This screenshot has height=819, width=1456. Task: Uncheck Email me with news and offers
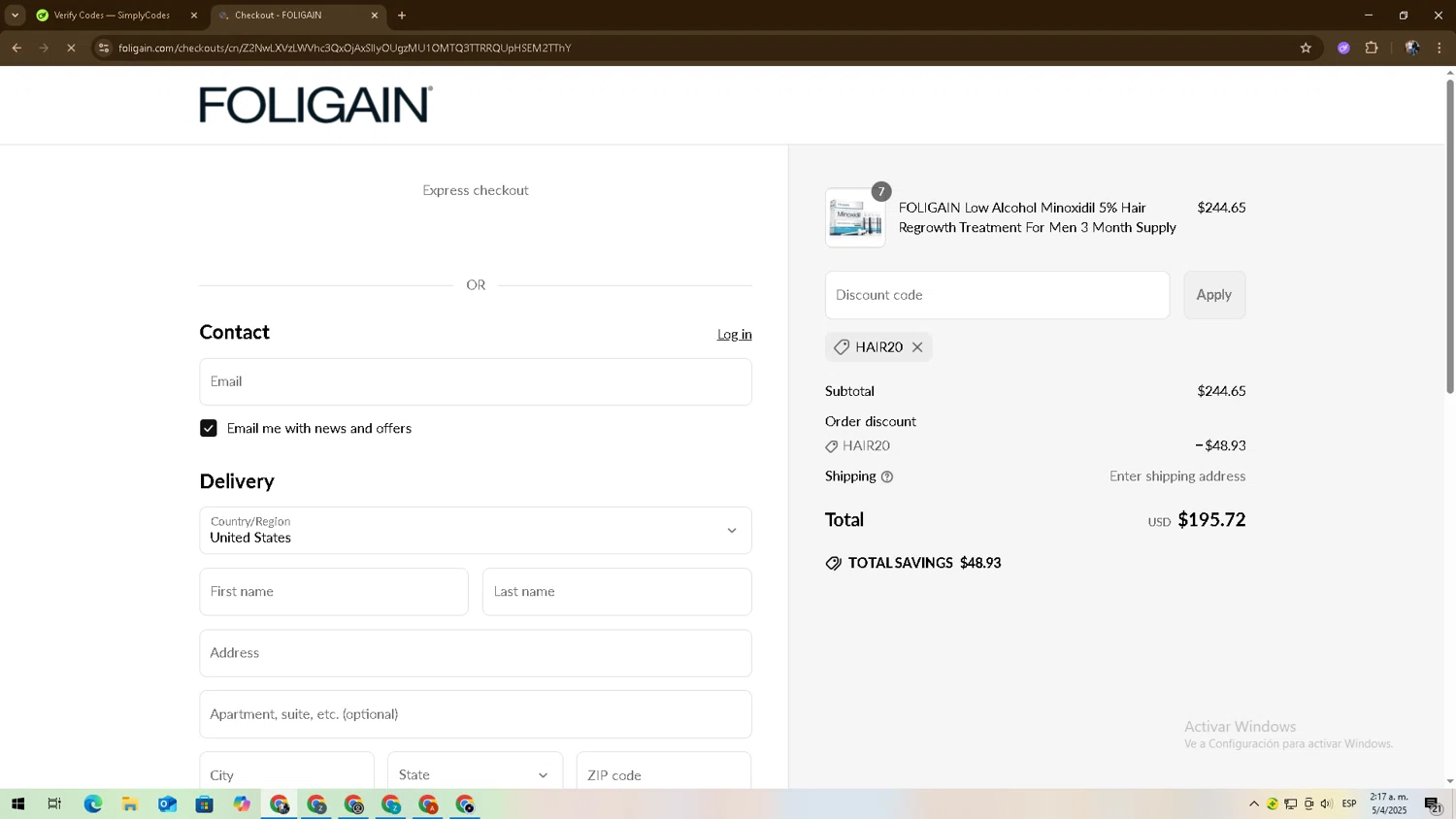(x=209, y=428)
